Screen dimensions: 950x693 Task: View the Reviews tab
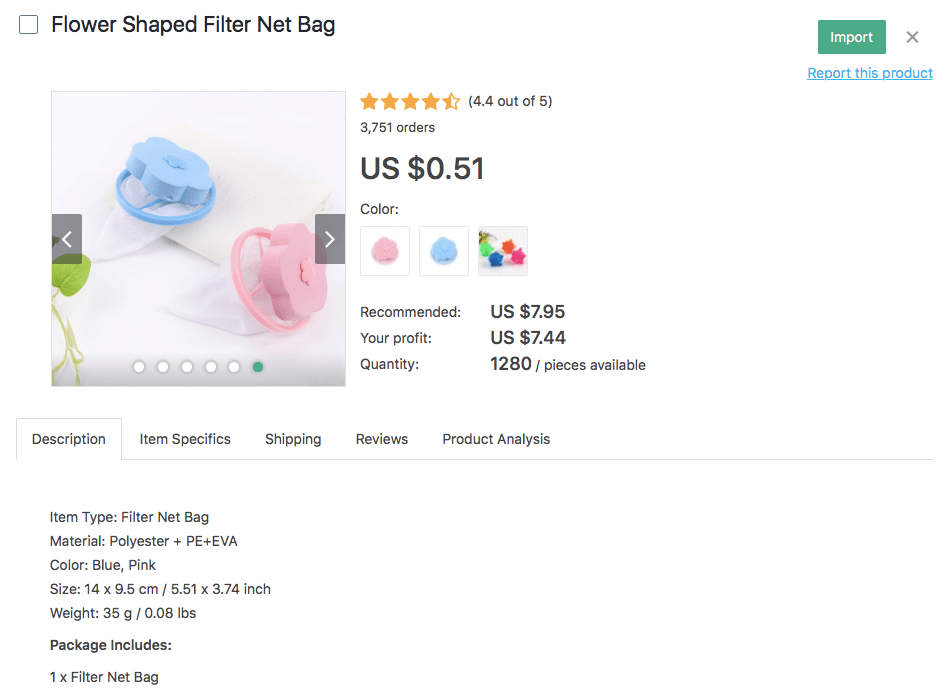pos(382,439)
